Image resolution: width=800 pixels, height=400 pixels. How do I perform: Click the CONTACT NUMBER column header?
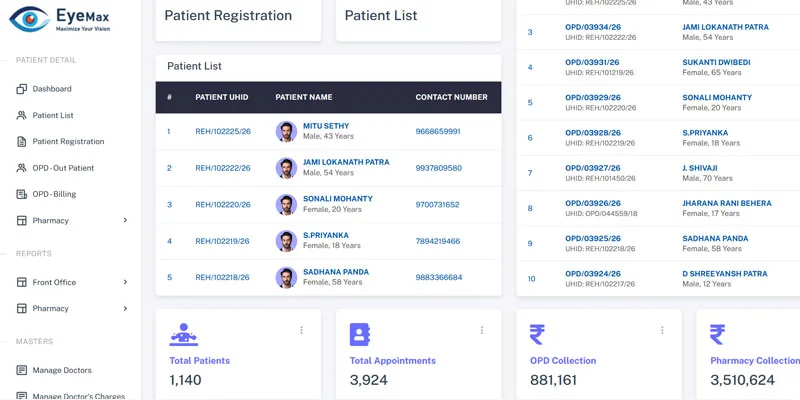(452, 97)
